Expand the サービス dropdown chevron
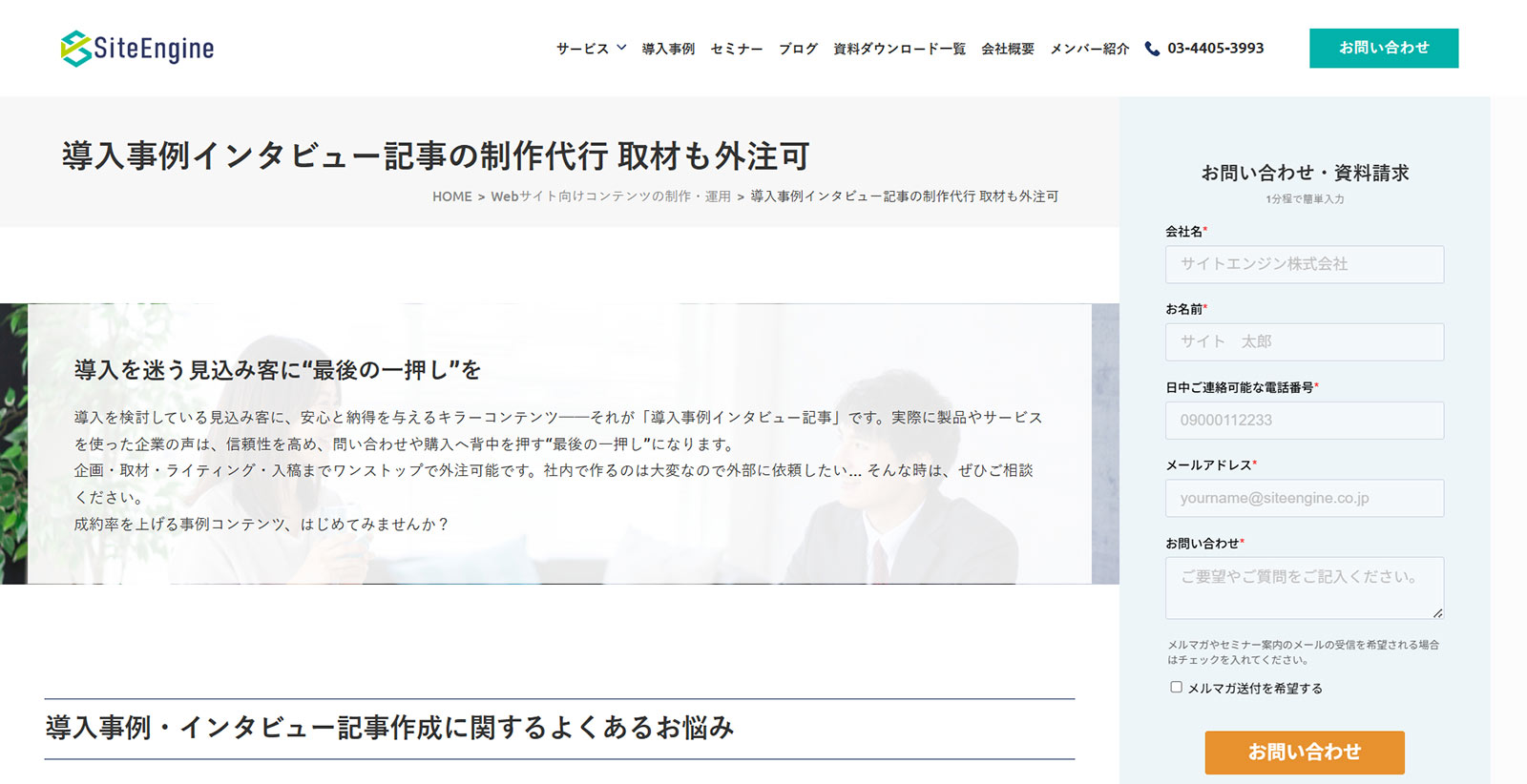 point(621,48)
